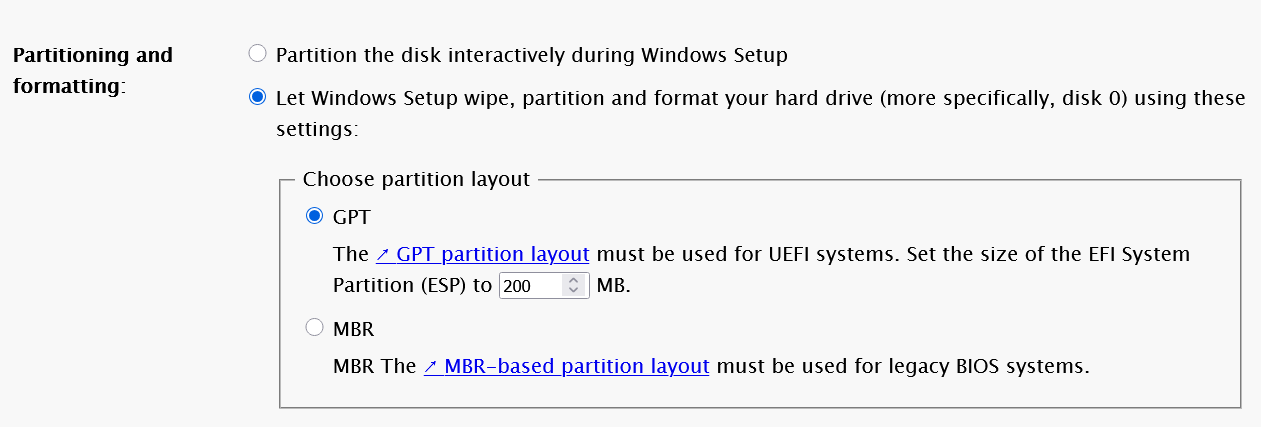
Task: Click the external arrow icon before MBR-based link
Action: (430, 366)
